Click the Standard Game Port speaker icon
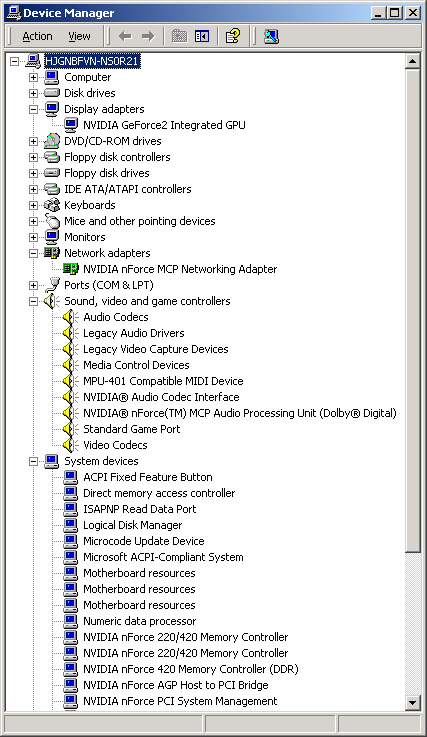427x737 pixels. tap(71, 429)
